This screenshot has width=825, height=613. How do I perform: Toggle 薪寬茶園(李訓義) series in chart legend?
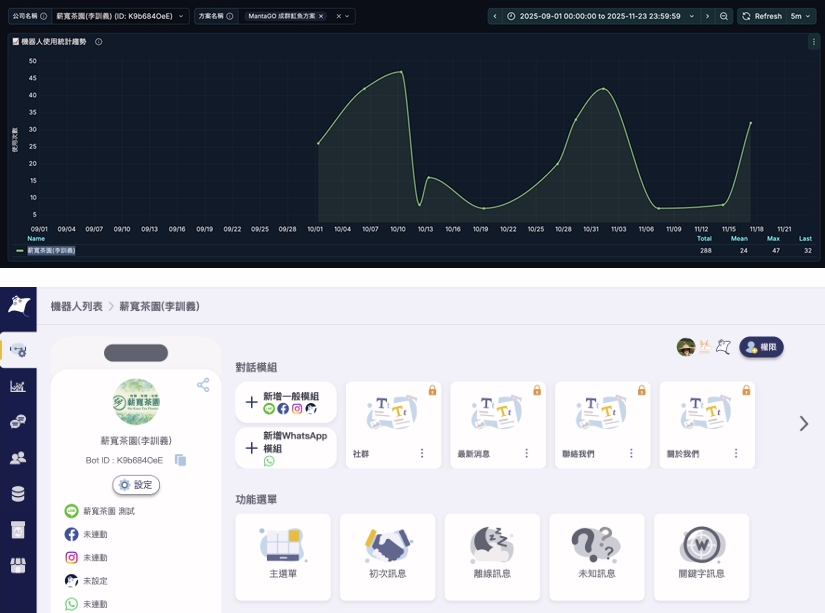[x=51, y=250]
